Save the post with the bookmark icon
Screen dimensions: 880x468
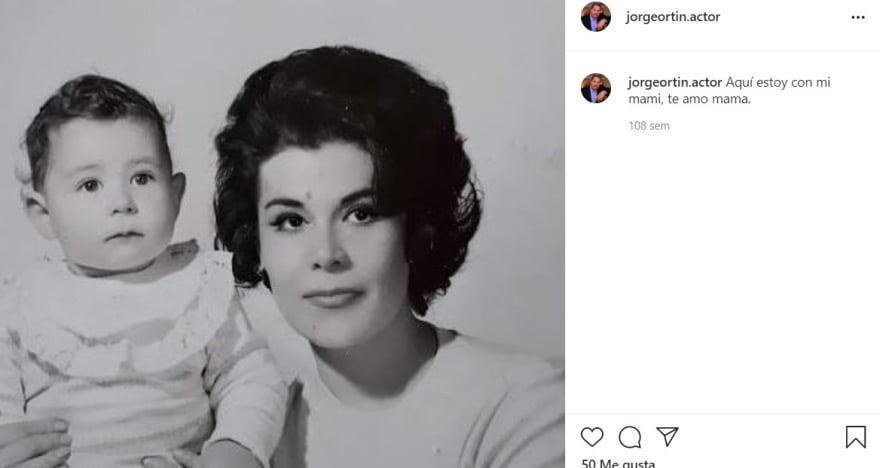[855, 437]
